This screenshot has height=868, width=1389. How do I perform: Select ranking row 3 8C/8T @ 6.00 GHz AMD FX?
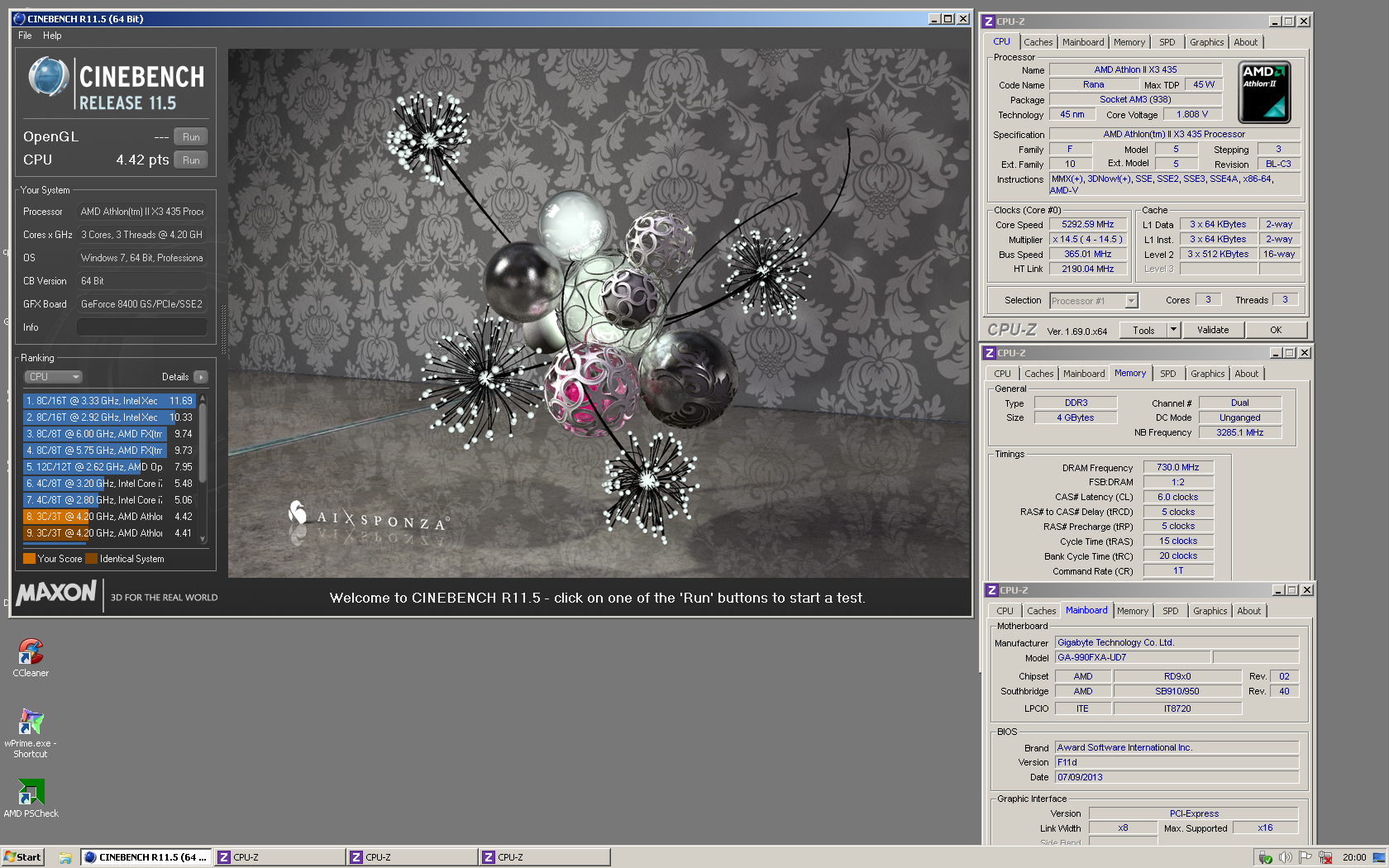click(110, 434)
